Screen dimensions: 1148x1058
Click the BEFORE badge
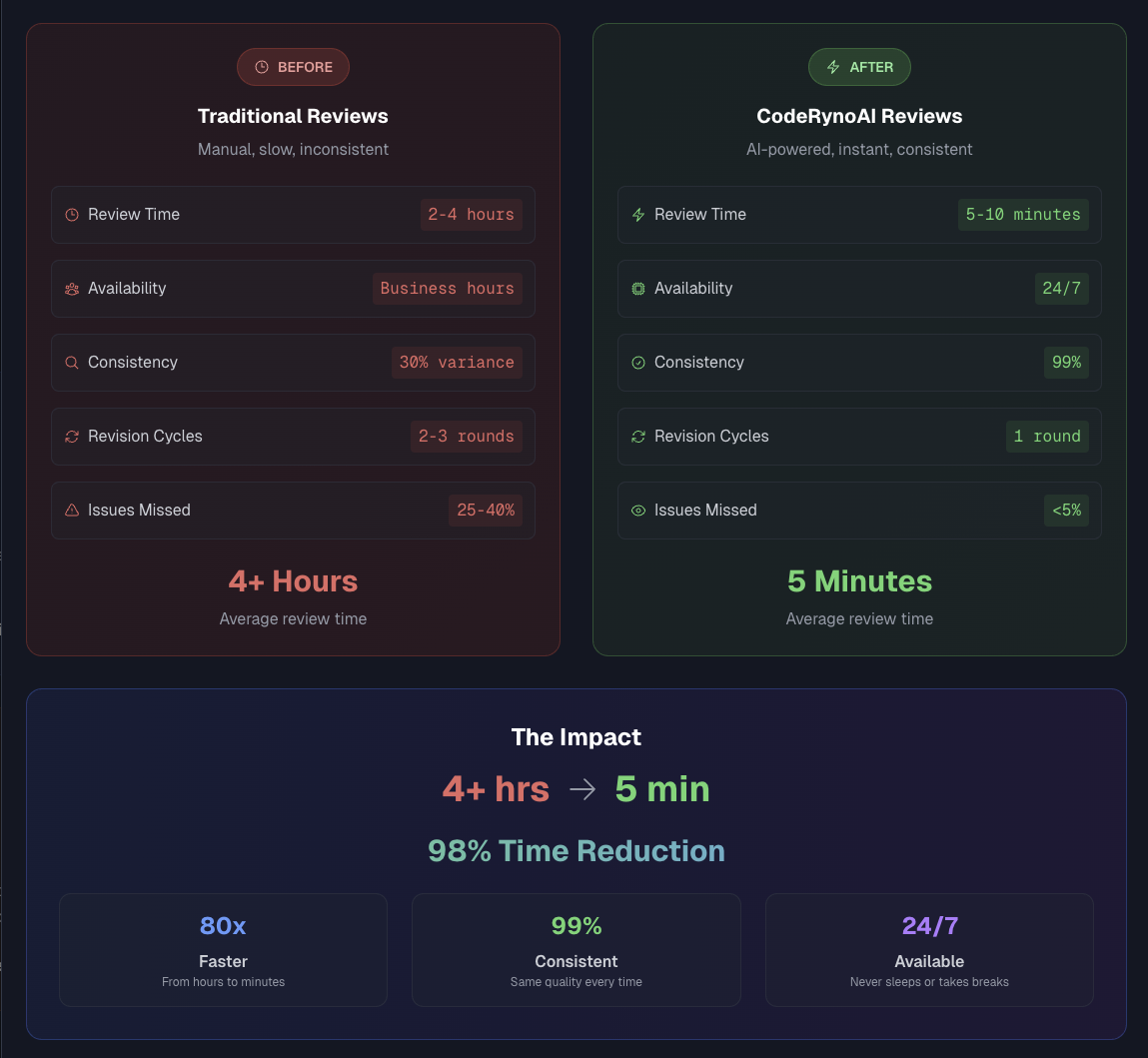(x=293, y=67)
